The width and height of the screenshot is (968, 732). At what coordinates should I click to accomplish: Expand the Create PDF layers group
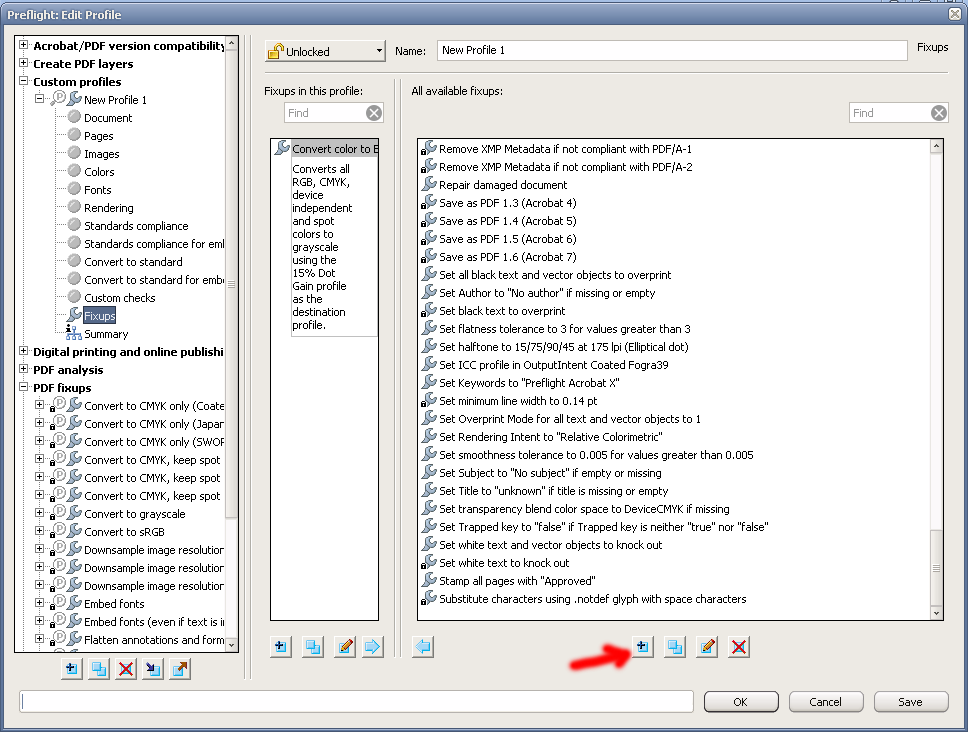pos(23,63)
